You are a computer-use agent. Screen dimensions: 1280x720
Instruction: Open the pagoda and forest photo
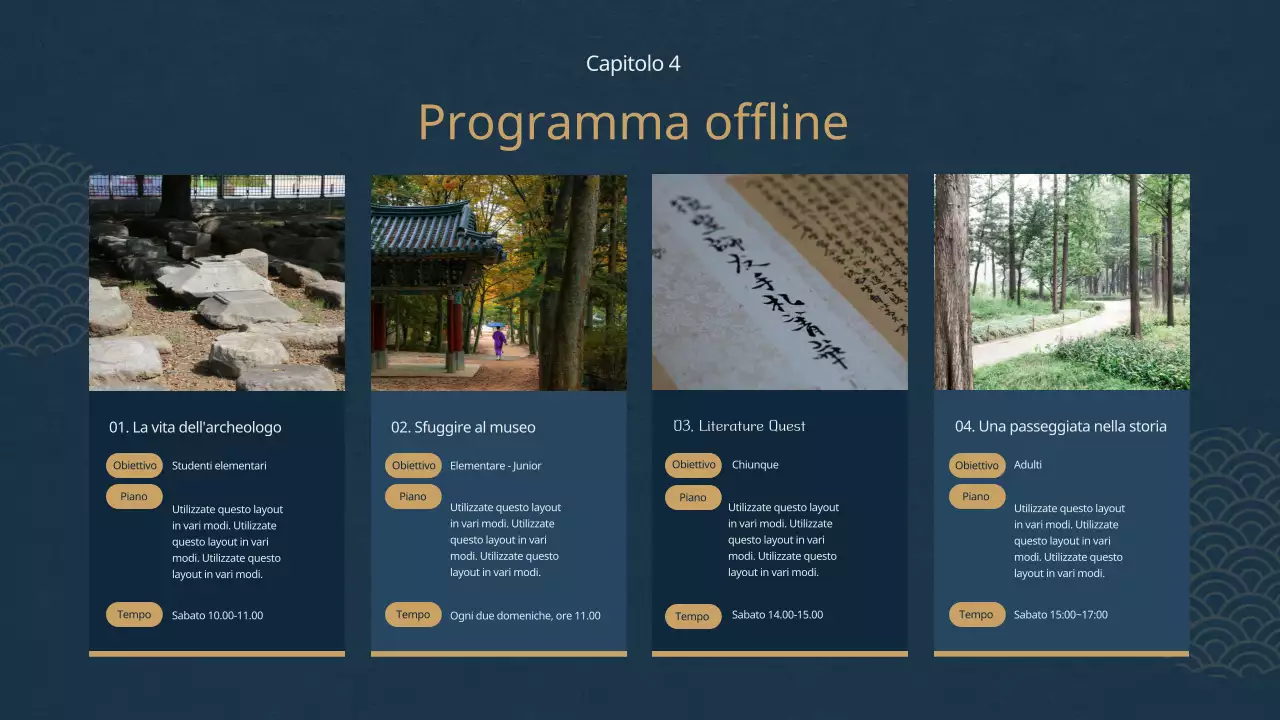[499, 281]
